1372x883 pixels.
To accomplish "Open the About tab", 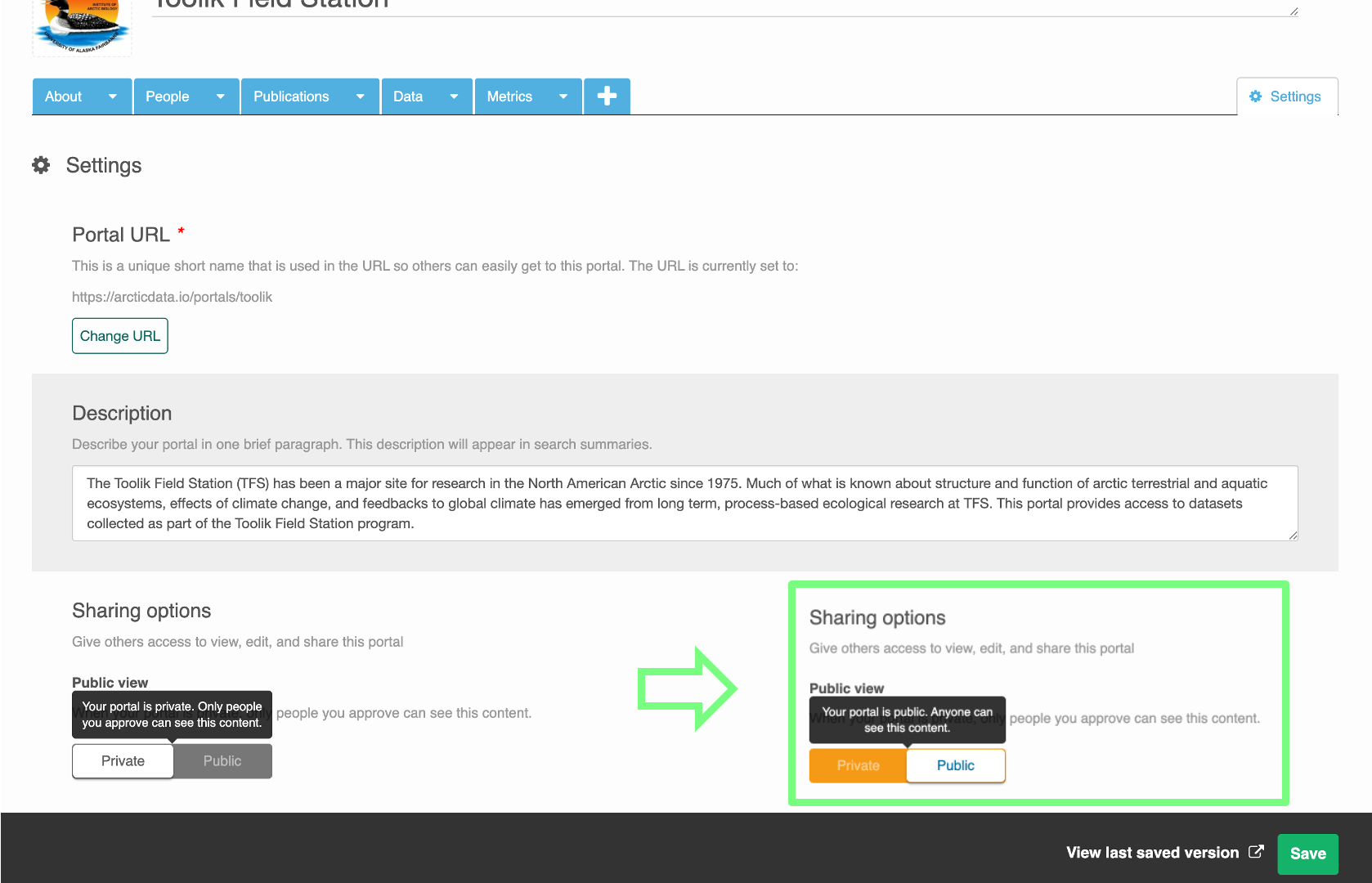I will pyautogui.click(x=64, y=96).
